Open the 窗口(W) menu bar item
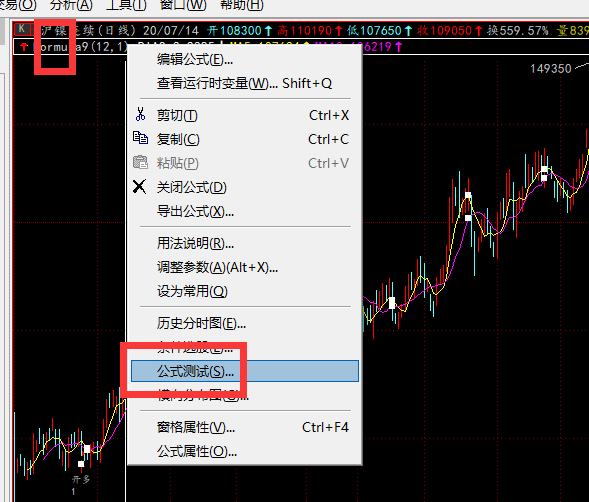589x502 pixels. click(x=183, y=5)
